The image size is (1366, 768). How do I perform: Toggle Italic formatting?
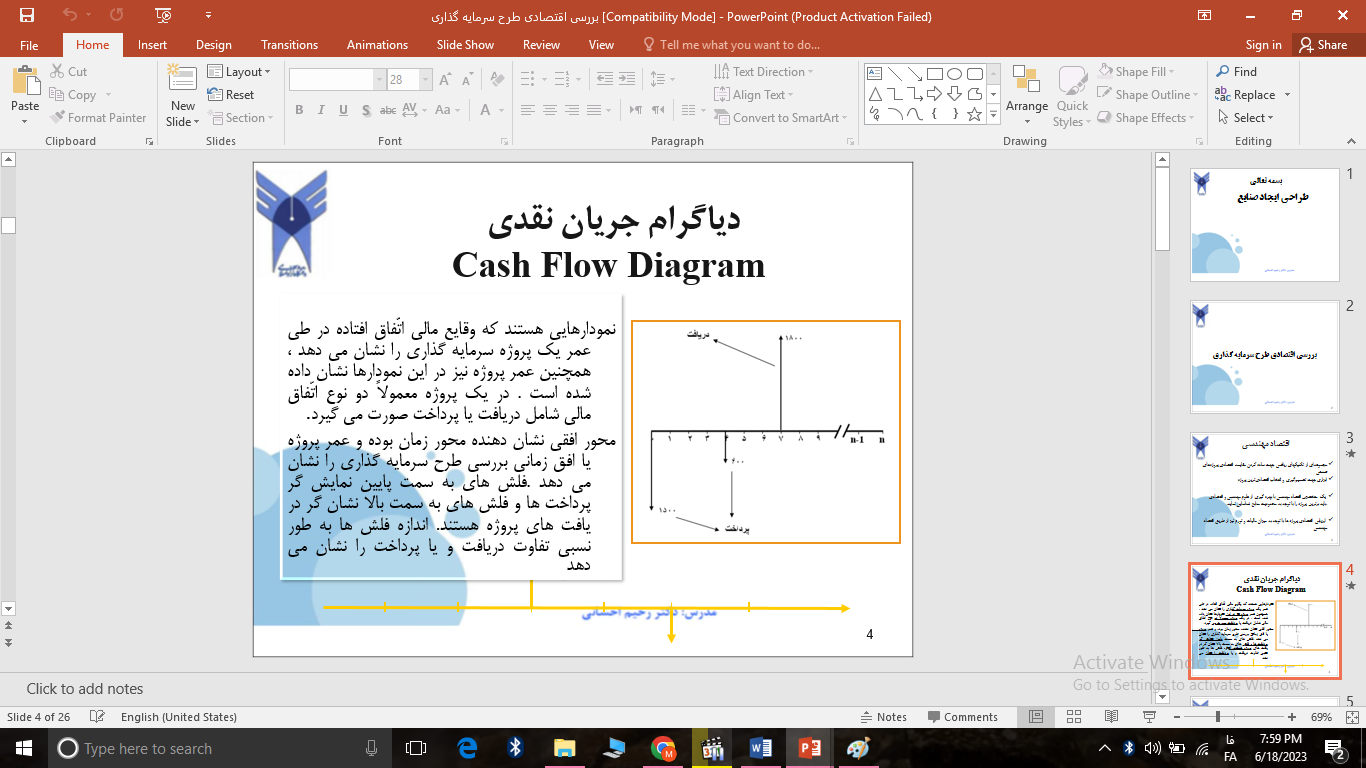tap(321, 111)
